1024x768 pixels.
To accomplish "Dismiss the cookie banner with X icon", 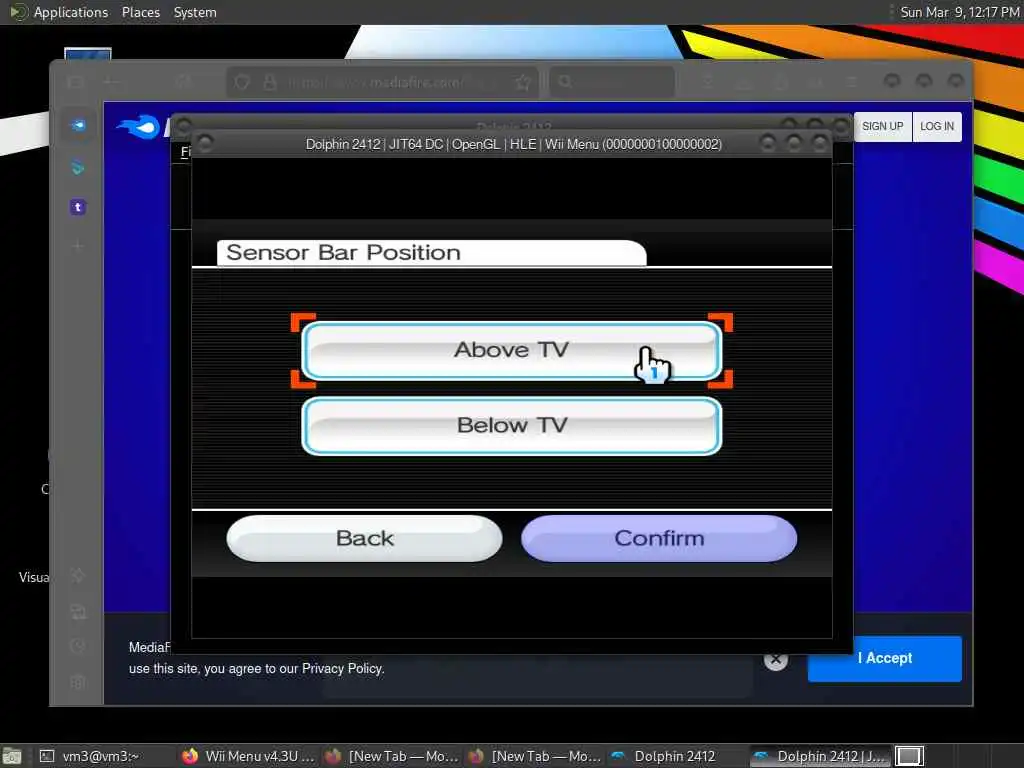I will pos(776,660).
